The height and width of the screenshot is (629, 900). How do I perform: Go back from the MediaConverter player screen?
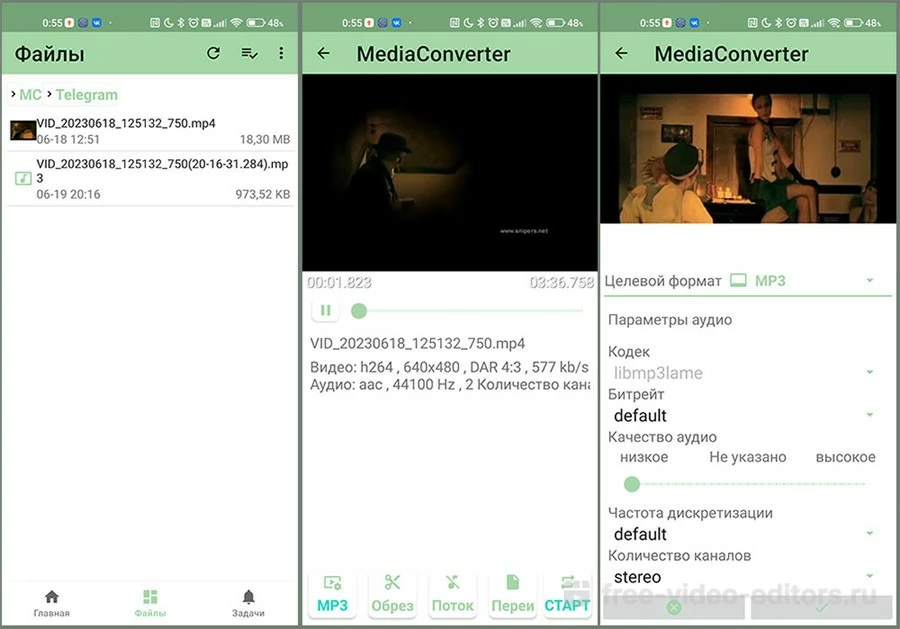pyautogui.click(x=324, y=53)
